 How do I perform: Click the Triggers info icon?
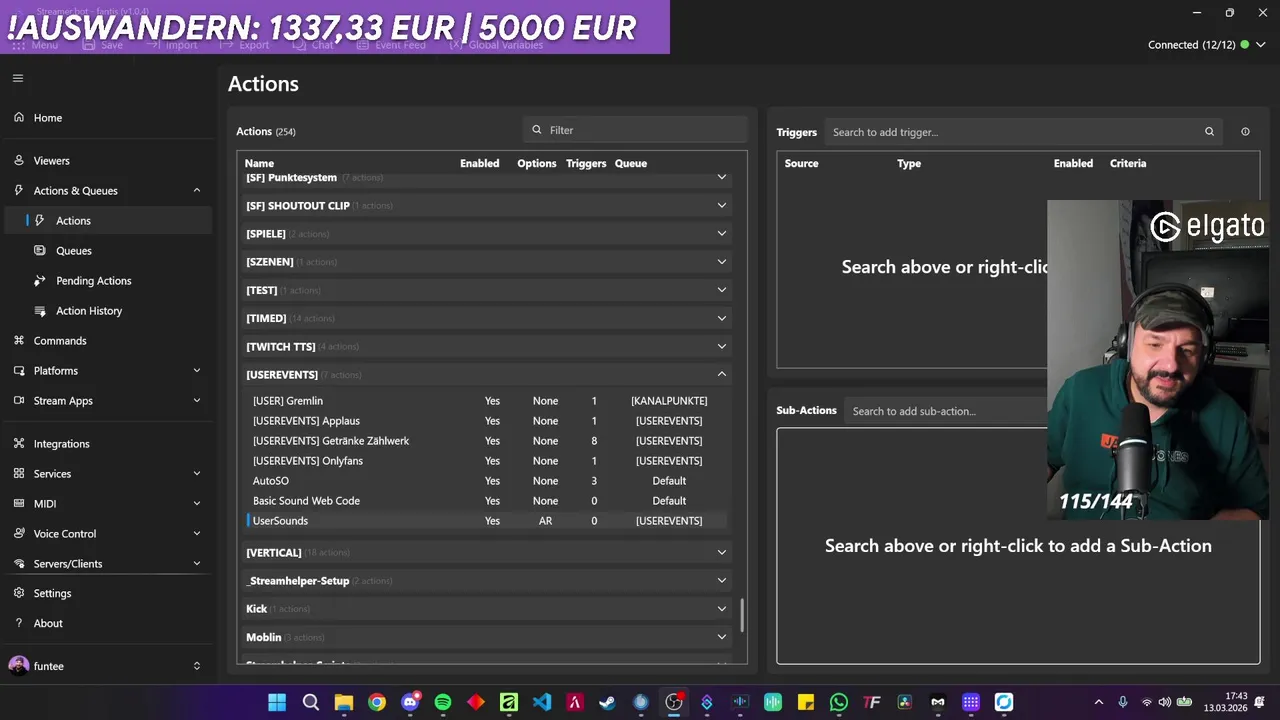[1245, 131]
